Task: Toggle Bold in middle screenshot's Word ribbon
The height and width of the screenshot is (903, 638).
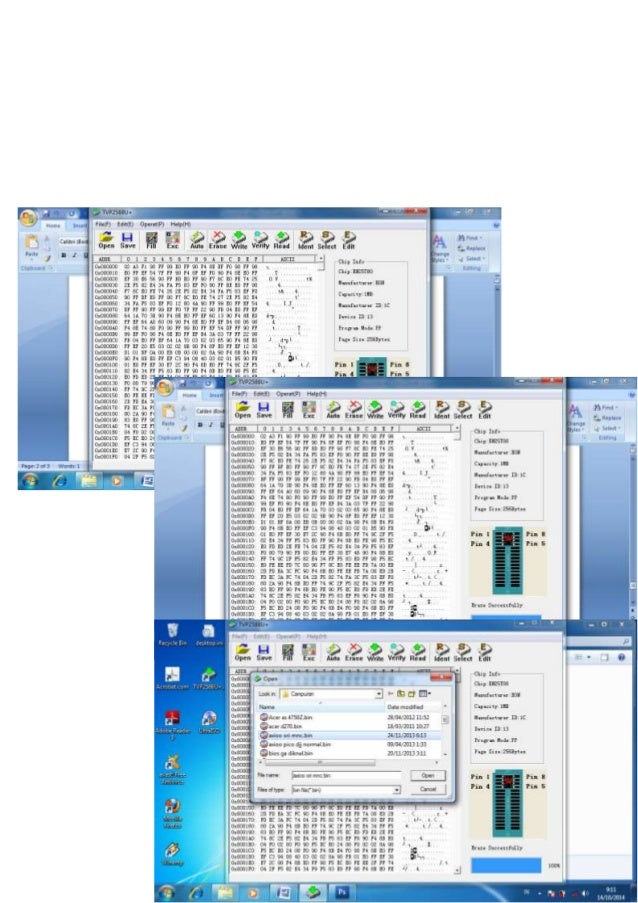Action: (200, 425)
